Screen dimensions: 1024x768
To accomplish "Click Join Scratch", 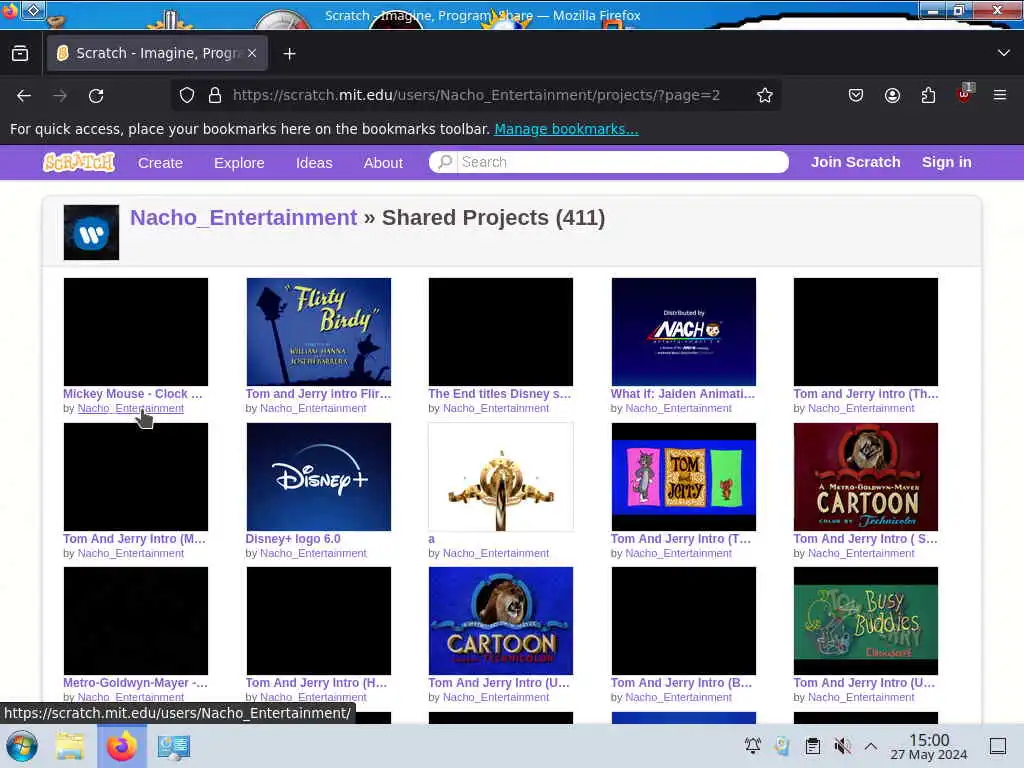I will click(x=856, y=162).
